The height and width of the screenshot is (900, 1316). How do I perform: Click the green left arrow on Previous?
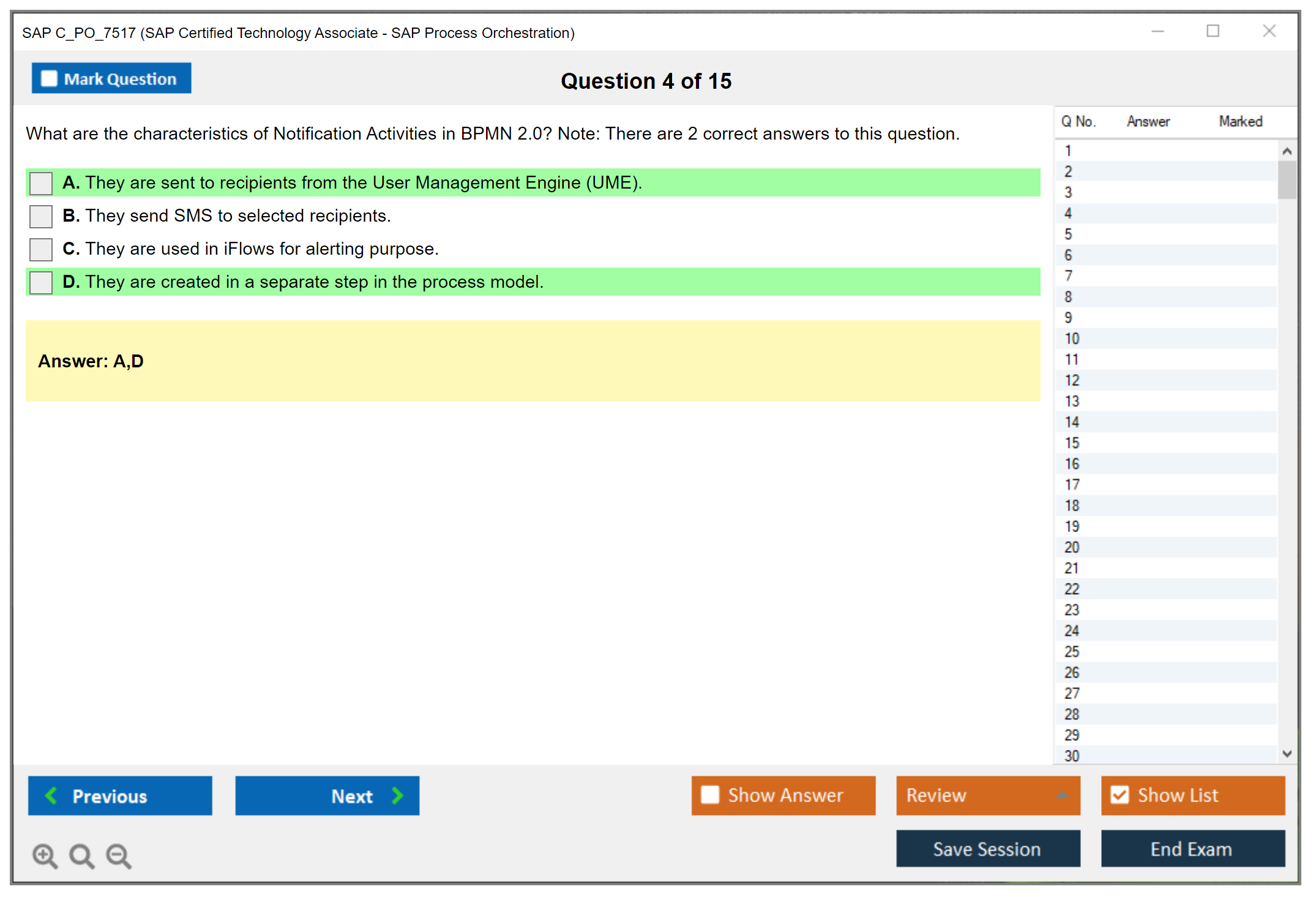[x=52, y=796]
